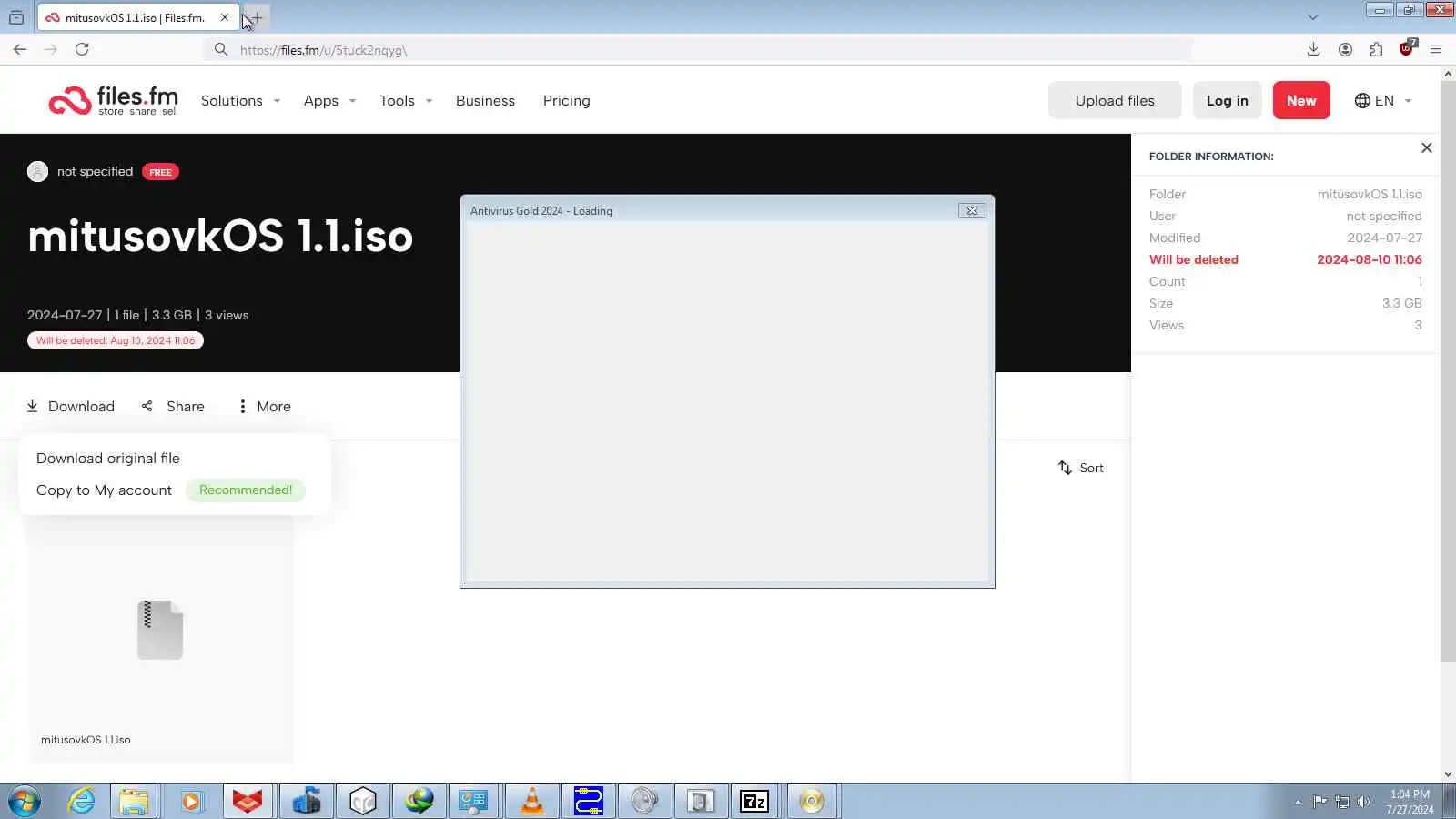The image size is (1456, 819).
Task: Click the "Will be deleted: Aug 10, 2024 11:06" badge
Action: click(116, 340)
